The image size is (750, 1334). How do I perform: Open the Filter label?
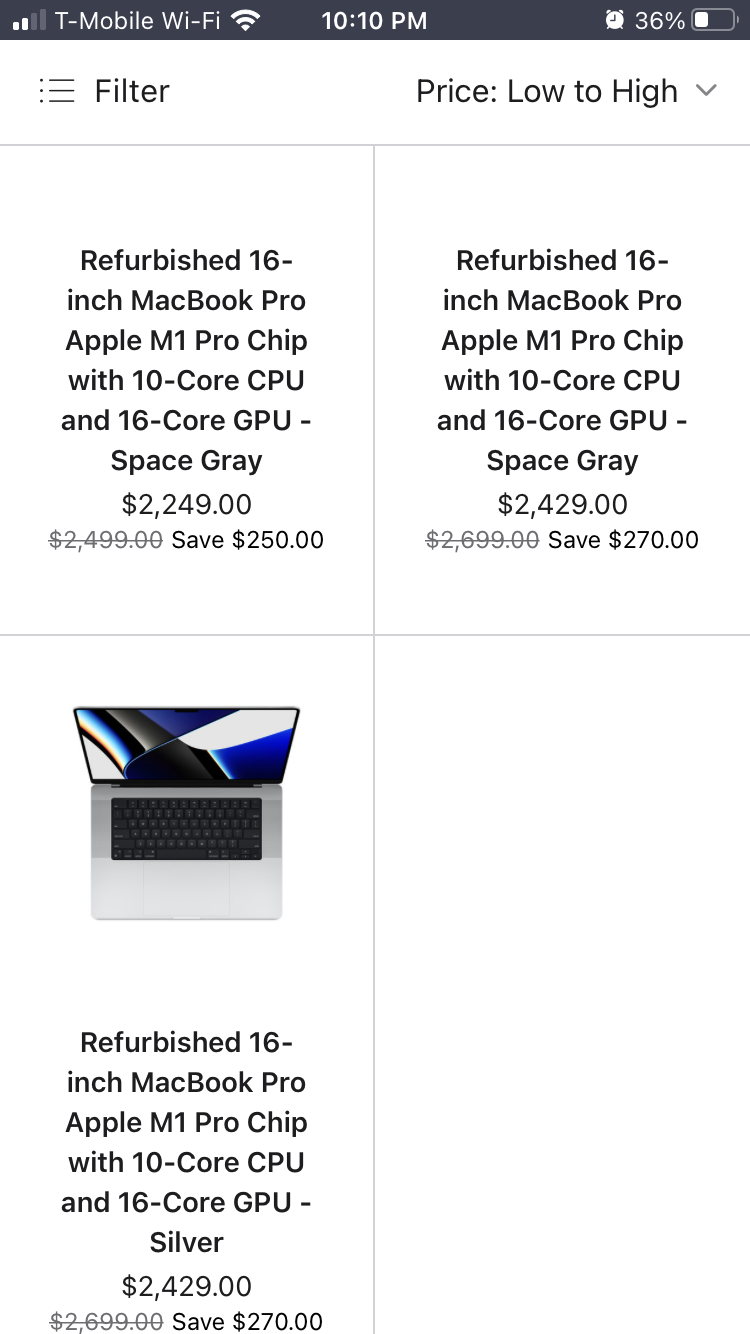[132, 91]
